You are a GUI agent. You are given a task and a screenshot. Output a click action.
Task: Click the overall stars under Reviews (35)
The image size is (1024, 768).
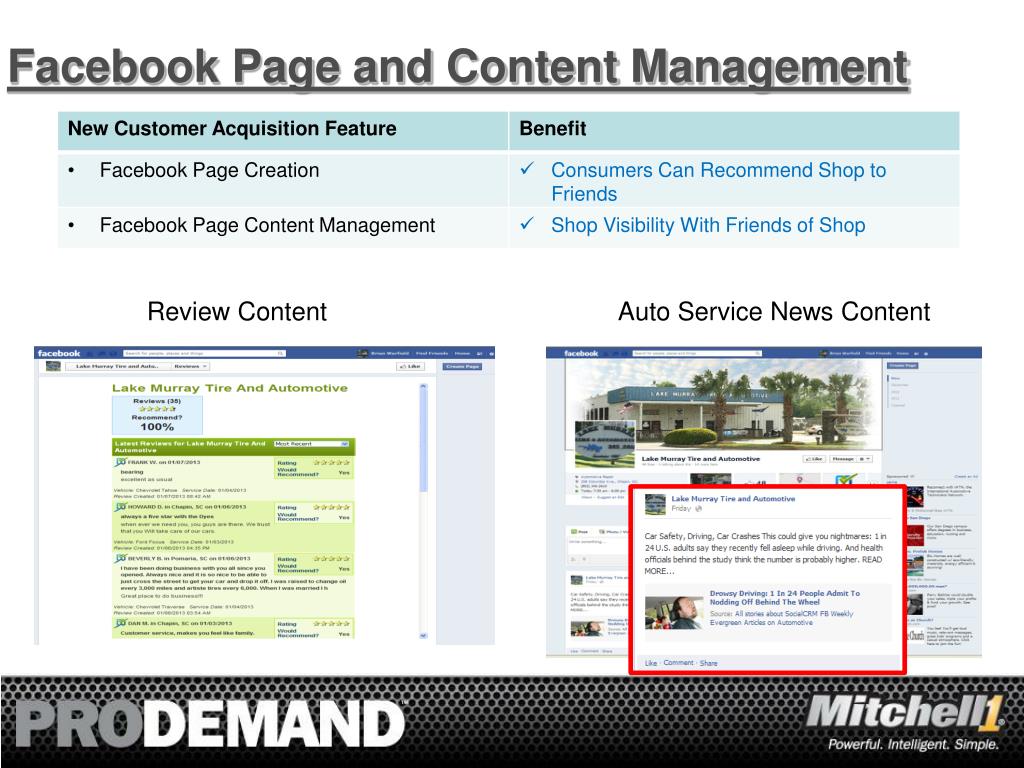coord(157,409)
